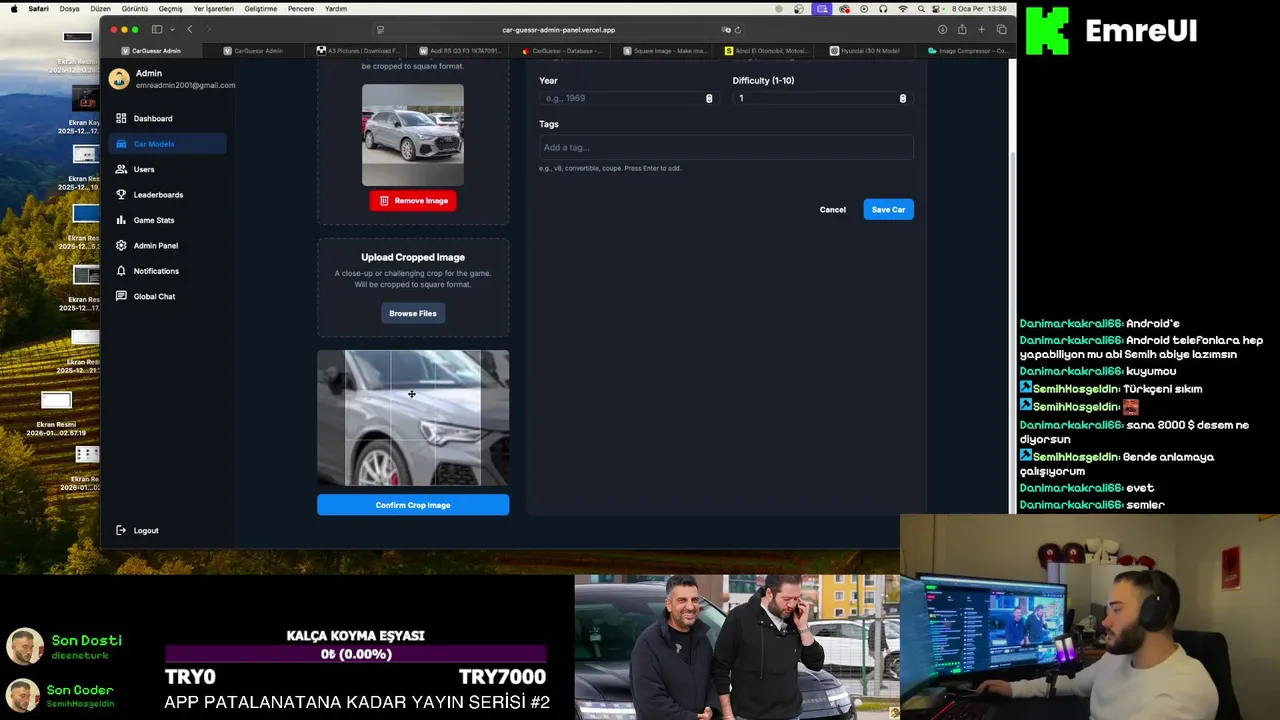Click the date and time in menu bar
Screen dimensions: 1280x720
point(979,9)
